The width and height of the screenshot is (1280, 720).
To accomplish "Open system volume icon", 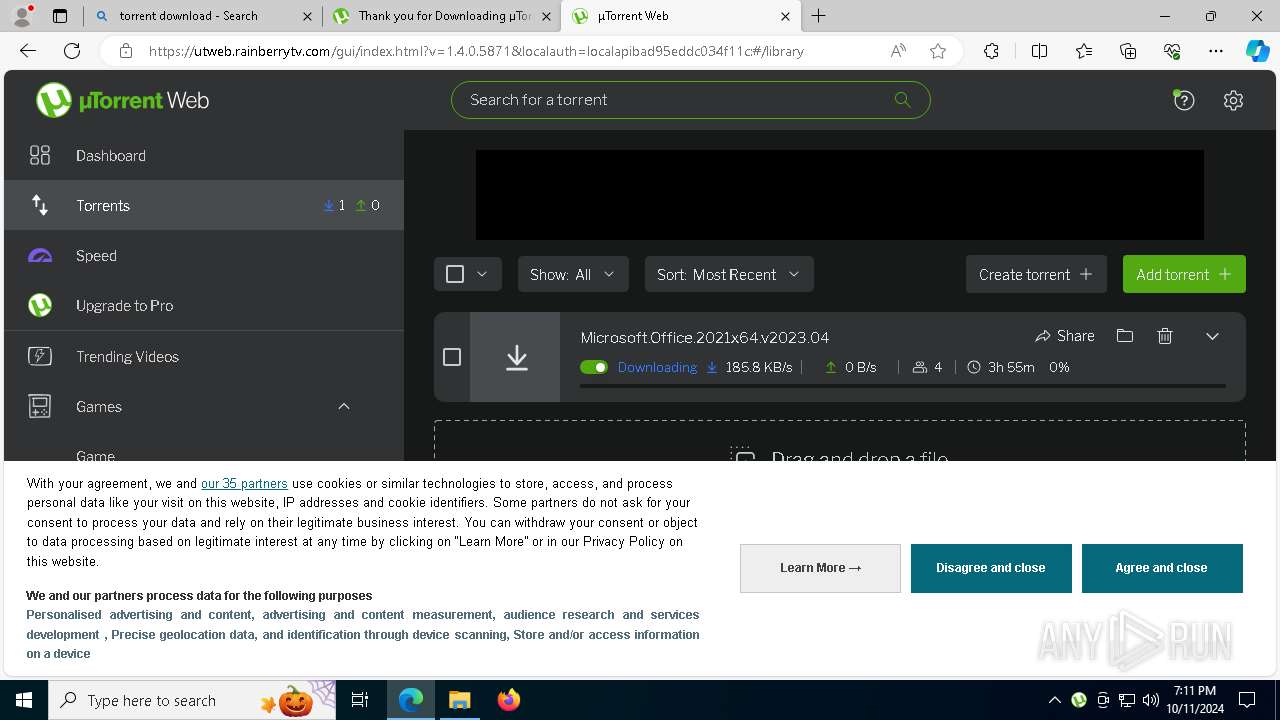I will (1151, 700).
